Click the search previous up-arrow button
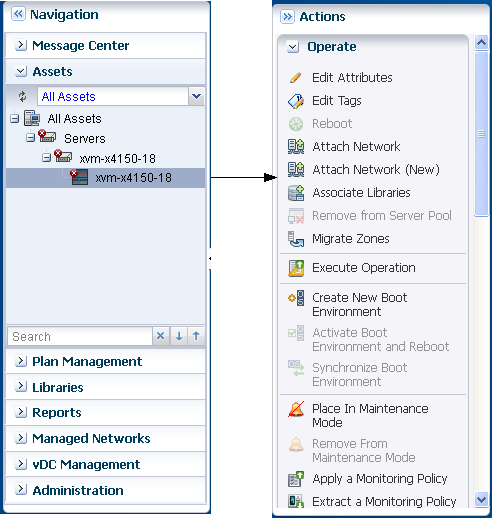The width and height of the screenshot is (492, 518). pyautogui.click(x=196, y=336)
